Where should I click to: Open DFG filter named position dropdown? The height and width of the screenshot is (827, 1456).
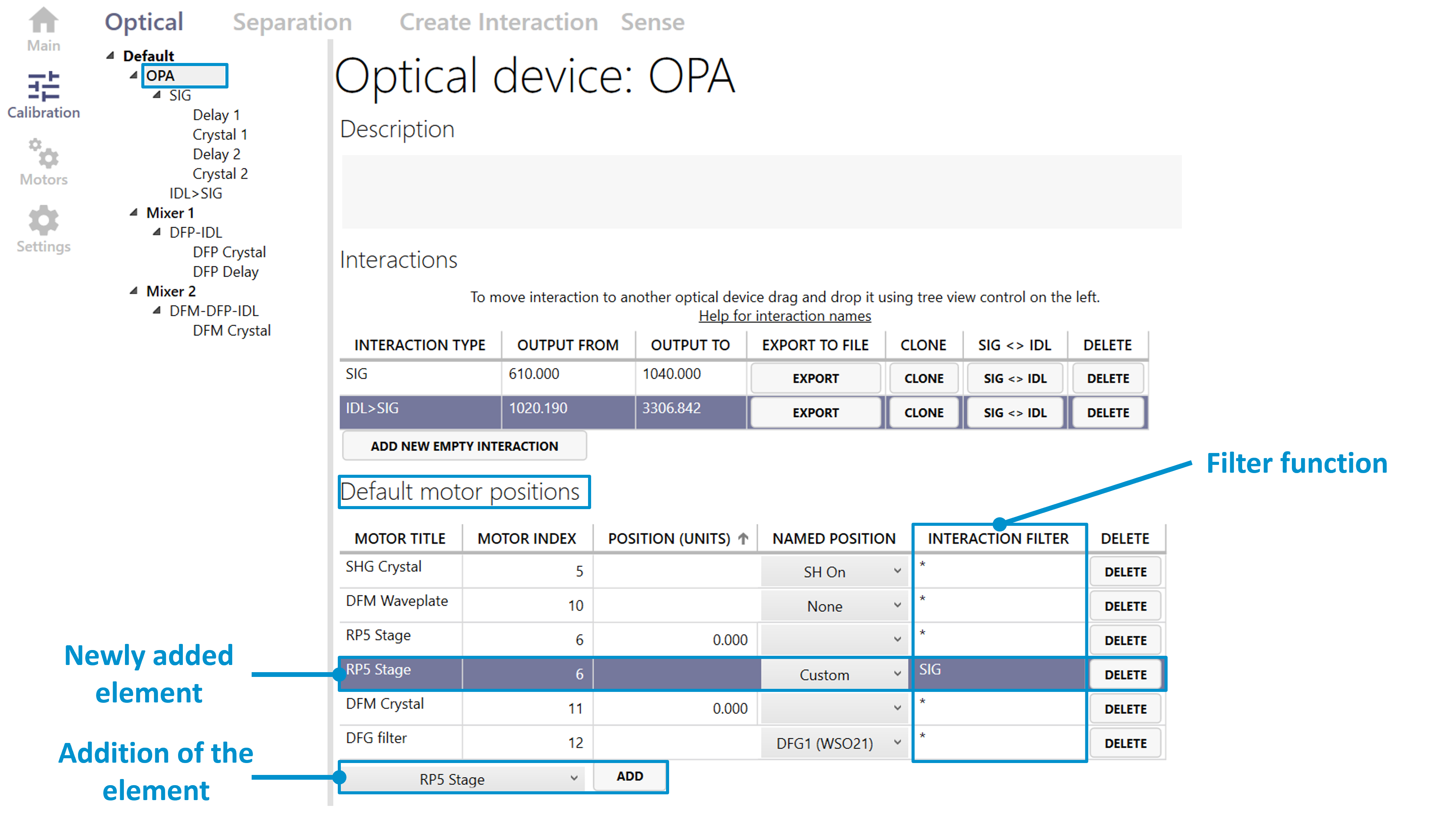834,744
